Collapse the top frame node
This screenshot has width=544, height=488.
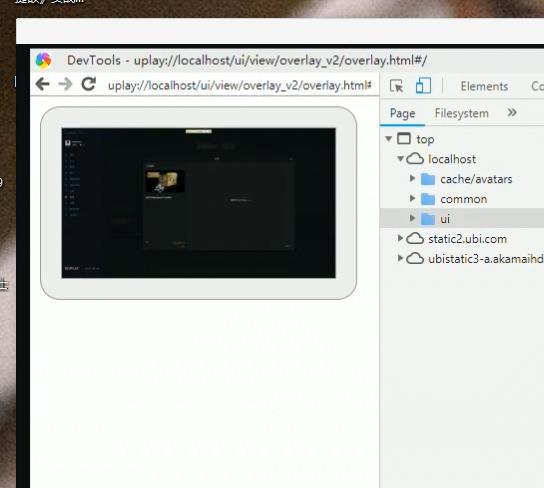tap(389, 139)
